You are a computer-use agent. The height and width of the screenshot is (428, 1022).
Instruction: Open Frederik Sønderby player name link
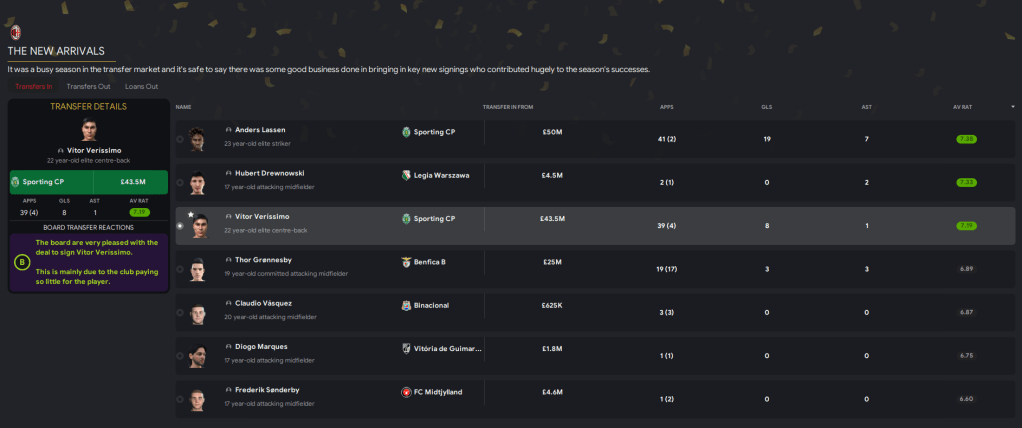coord(268,391)
